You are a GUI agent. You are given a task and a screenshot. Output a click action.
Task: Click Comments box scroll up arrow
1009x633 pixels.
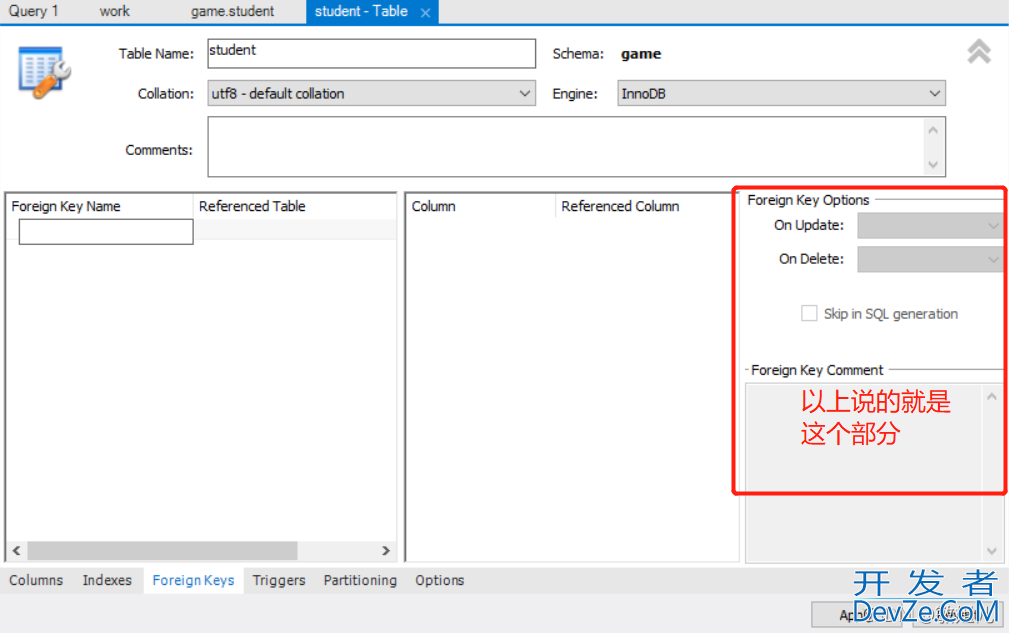[x=933, y=130]
